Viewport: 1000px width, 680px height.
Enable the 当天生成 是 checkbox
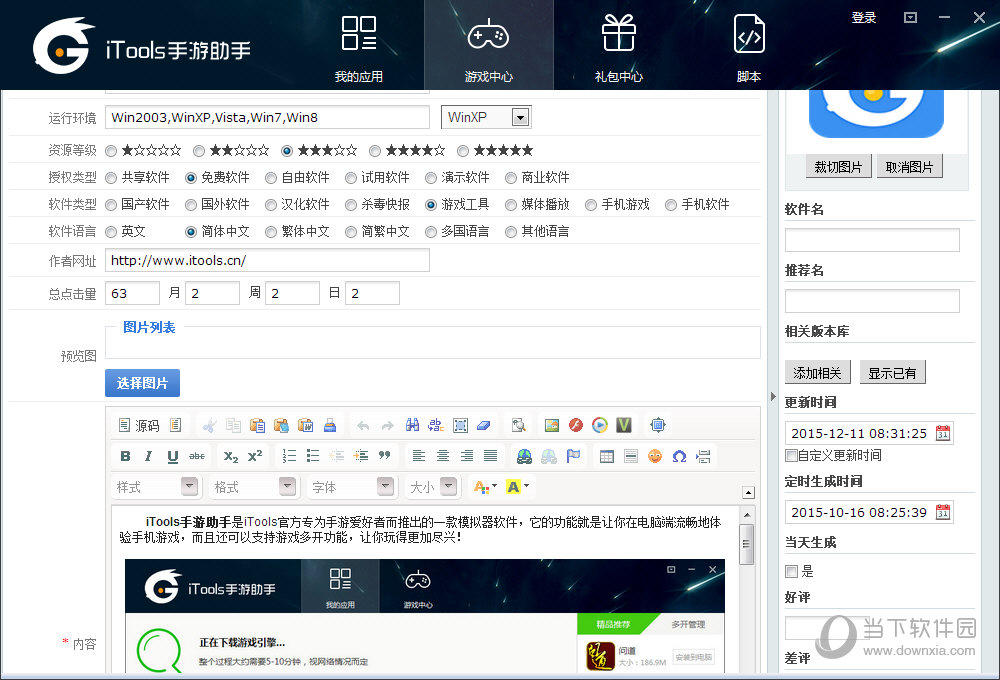(x=793, y=571)
